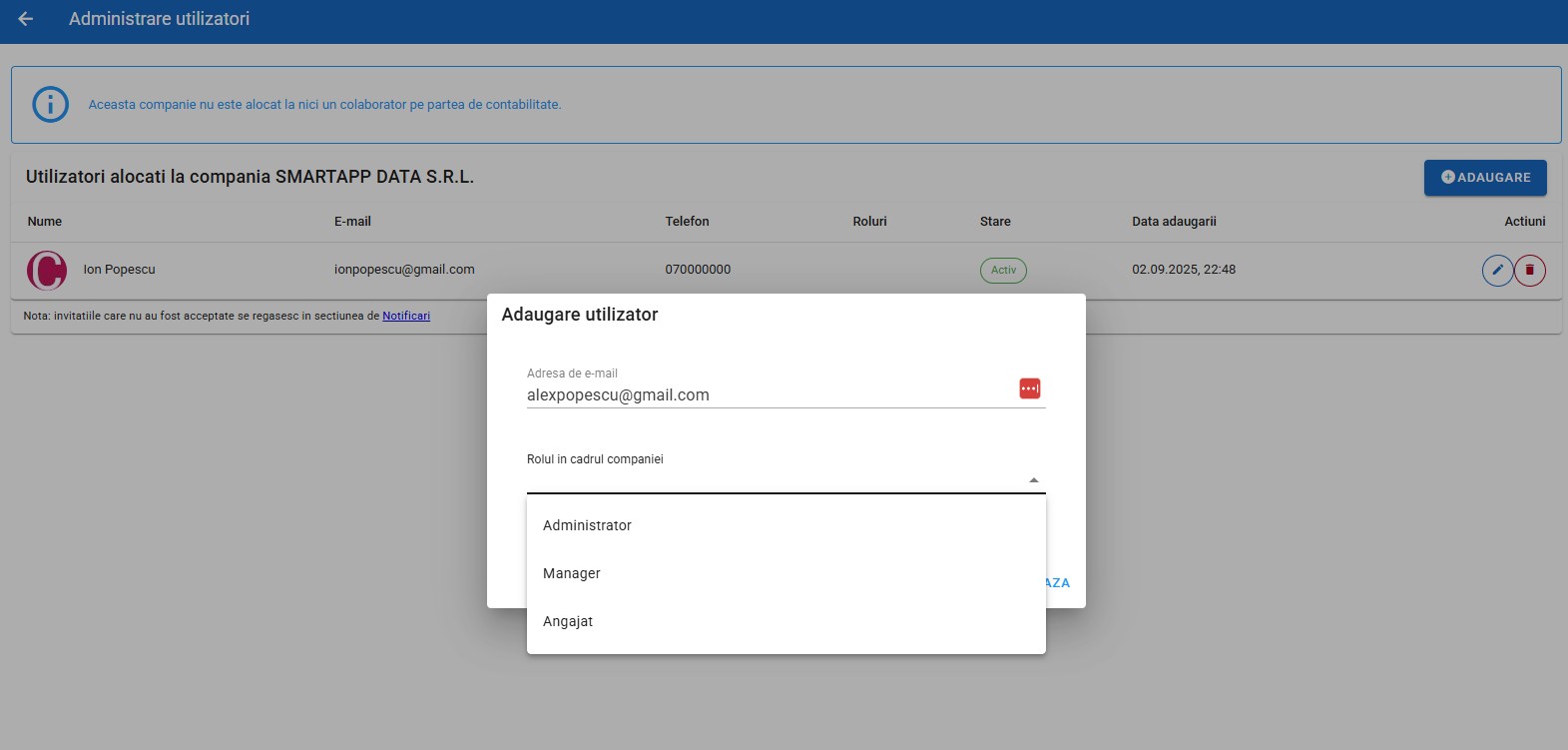1568x750 pixels.
Task: Click Ion Popescu's avatar image
Action: click(47, 270)
